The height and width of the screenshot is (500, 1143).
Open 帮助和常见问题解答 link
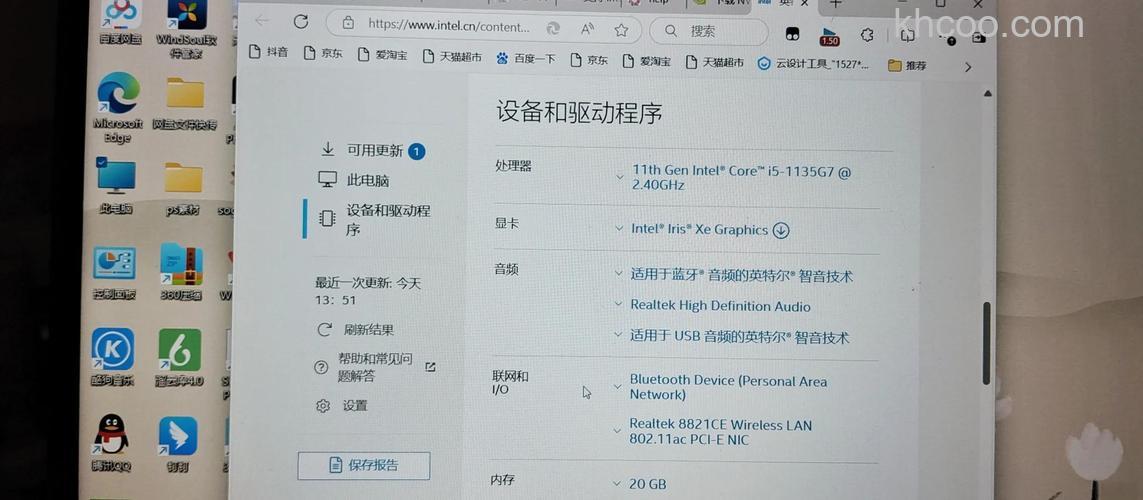[375, 368]
